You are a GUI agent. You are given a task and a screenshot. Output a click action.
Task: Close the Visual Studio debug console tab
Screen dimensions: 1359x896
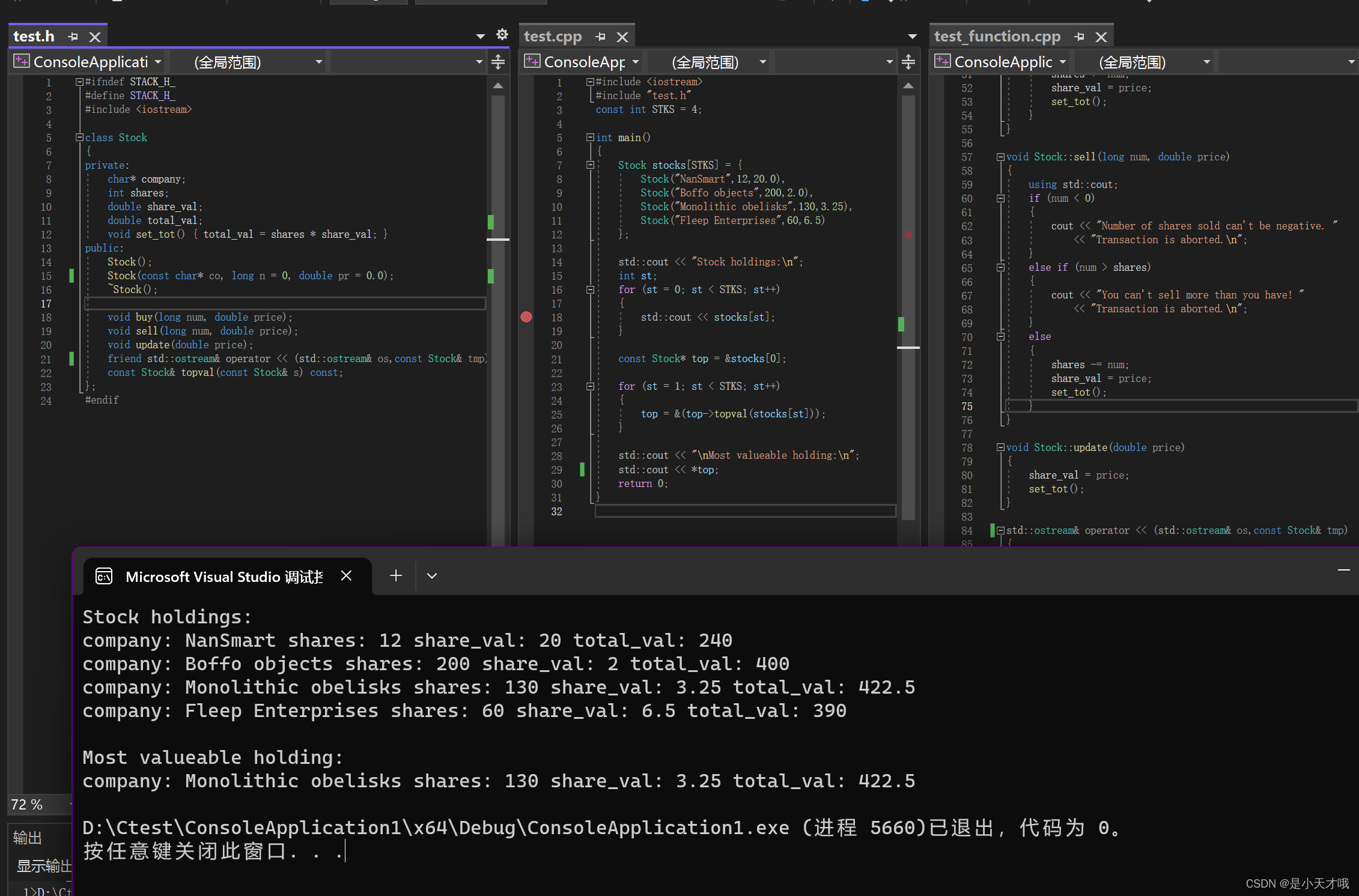click(x=346, y=576)
